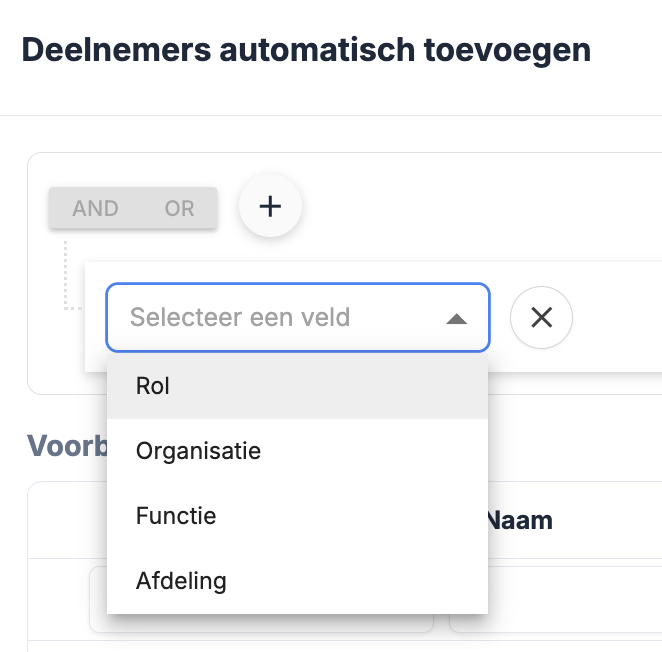Click the 'Naam' column header
Screen dimensions: 662x652
[520, 520]
